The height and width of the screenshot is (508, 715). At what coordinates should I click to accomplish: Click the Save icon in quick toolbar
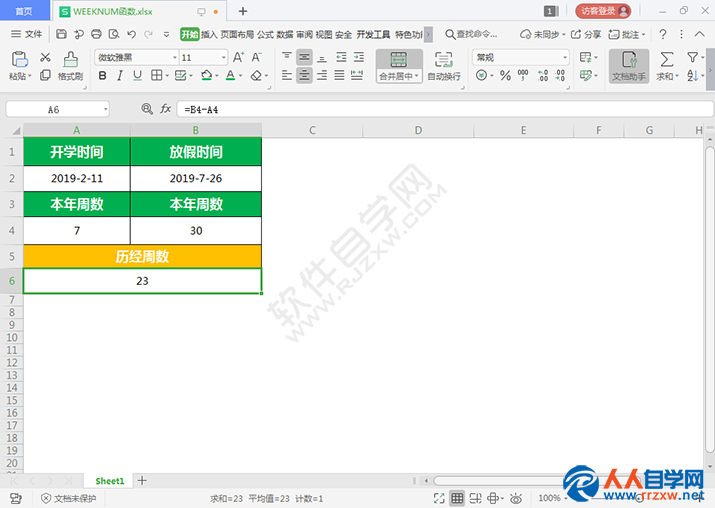(x=62, y=34)
